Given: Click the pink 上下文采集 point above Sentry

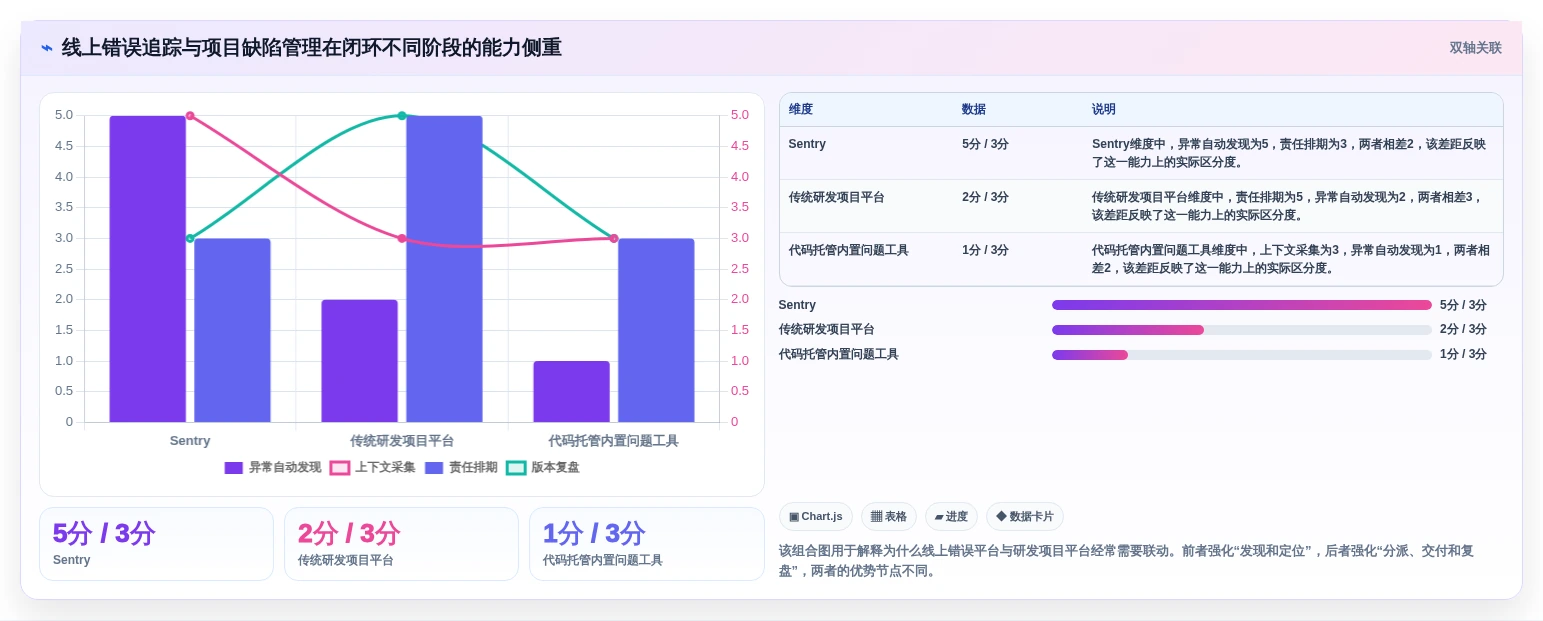Looking at the screenshot, I should [190, 116].
